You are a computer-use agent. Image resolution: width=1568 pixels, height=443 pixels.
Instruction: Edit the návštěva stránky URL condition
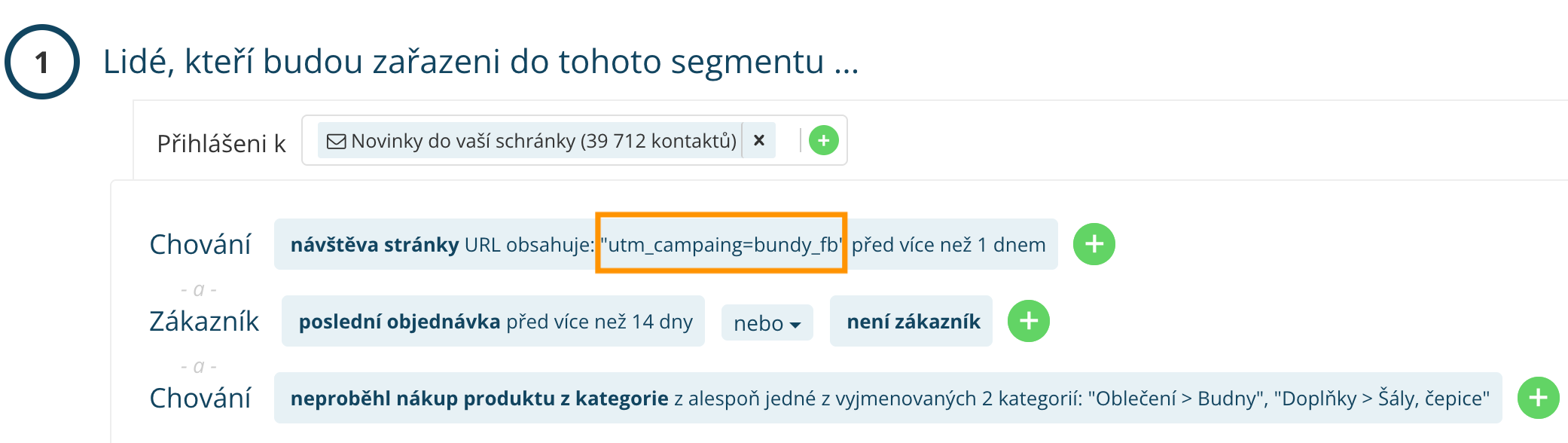tap(437, 245)
